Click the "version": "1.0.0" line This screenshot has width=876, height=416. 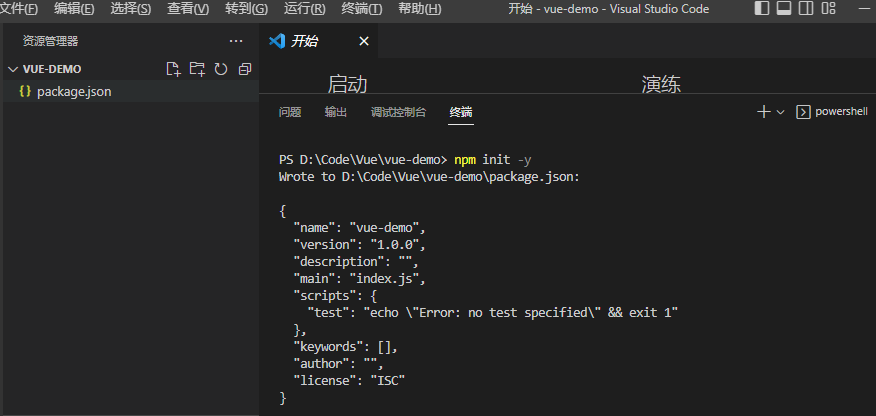tap(360, 245)
